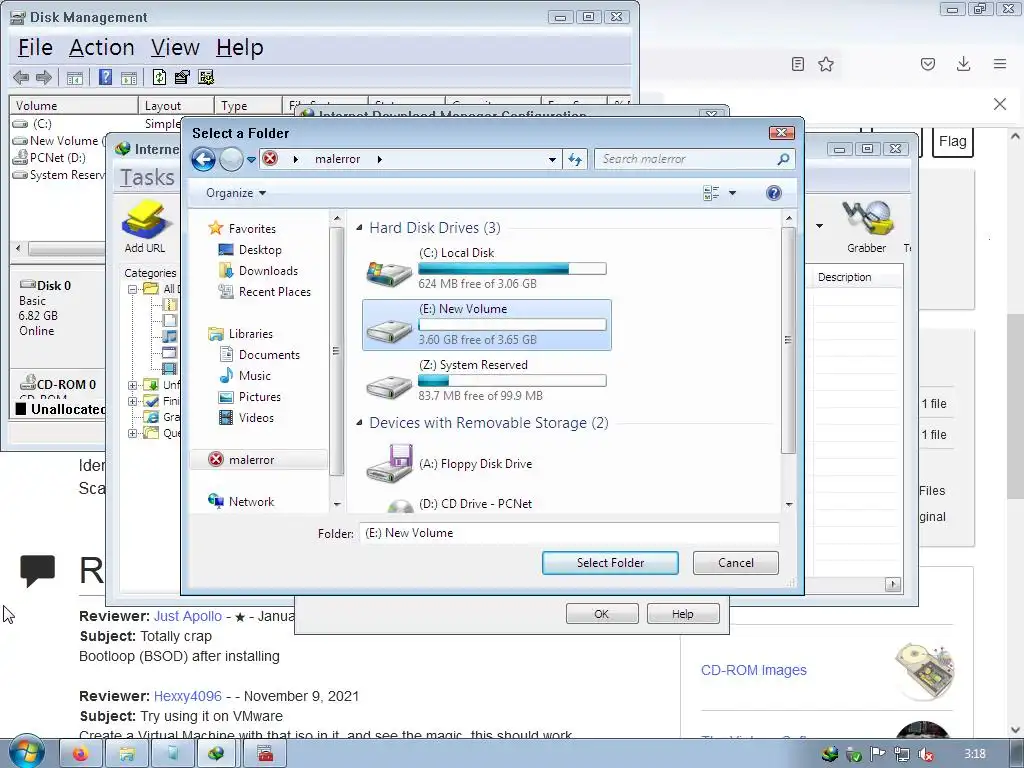The width and height of the screenshot is (1024, 768).
Task: Open the View menu in Disk Management
Action: [175, 48]
